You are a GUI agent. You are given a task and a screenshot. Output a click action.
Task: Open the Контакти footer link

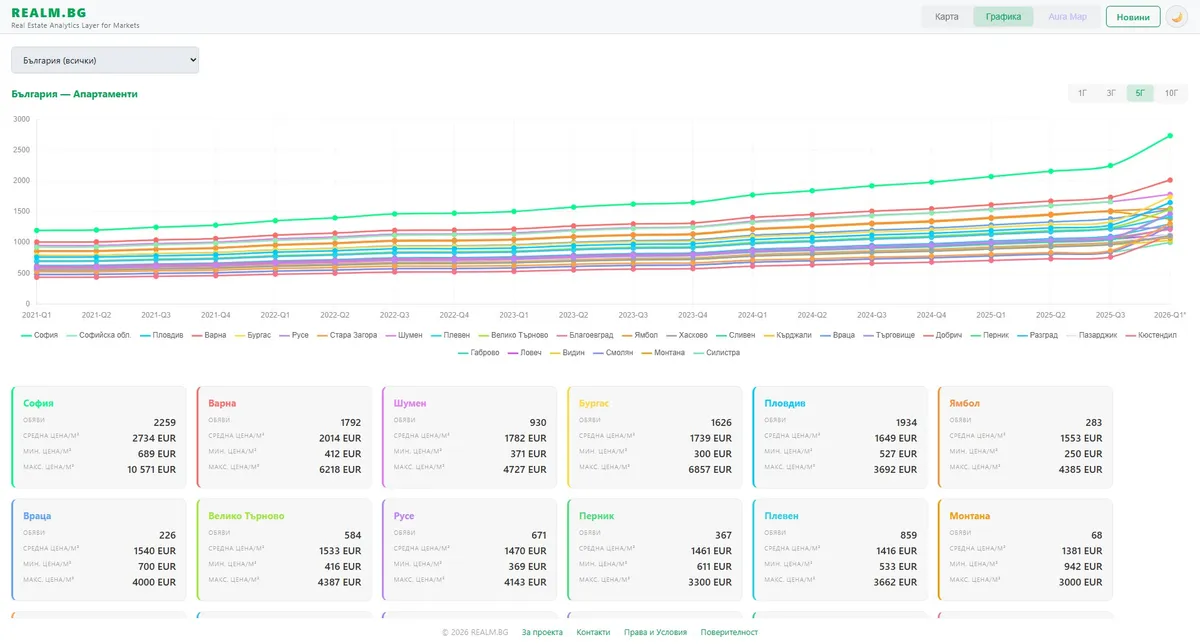click(593, 632)
